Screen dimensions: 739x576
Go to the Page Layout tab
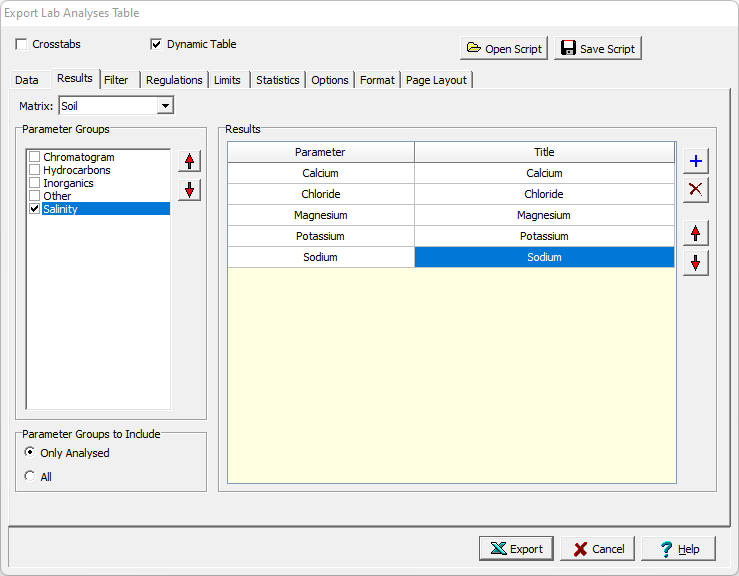[x=436, y=80]
